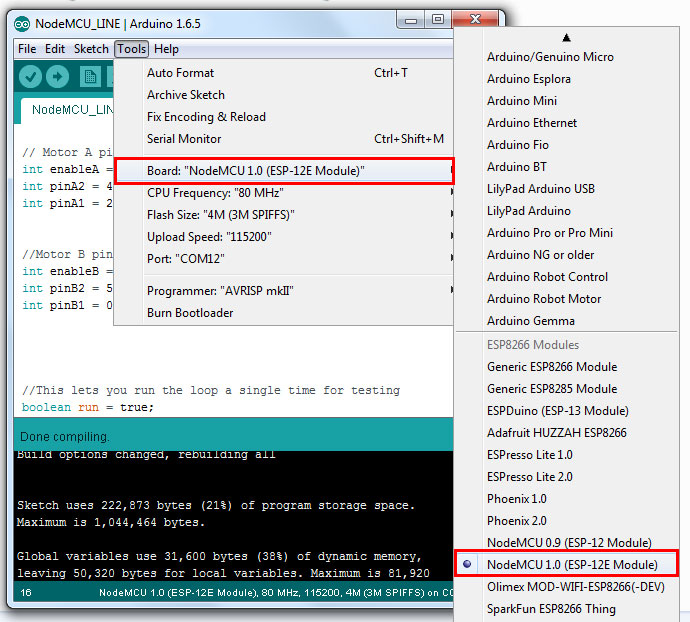Select Adafruit HUZZAH ESP8266
This screenshot has width=690, height=622.
[567, 433]
